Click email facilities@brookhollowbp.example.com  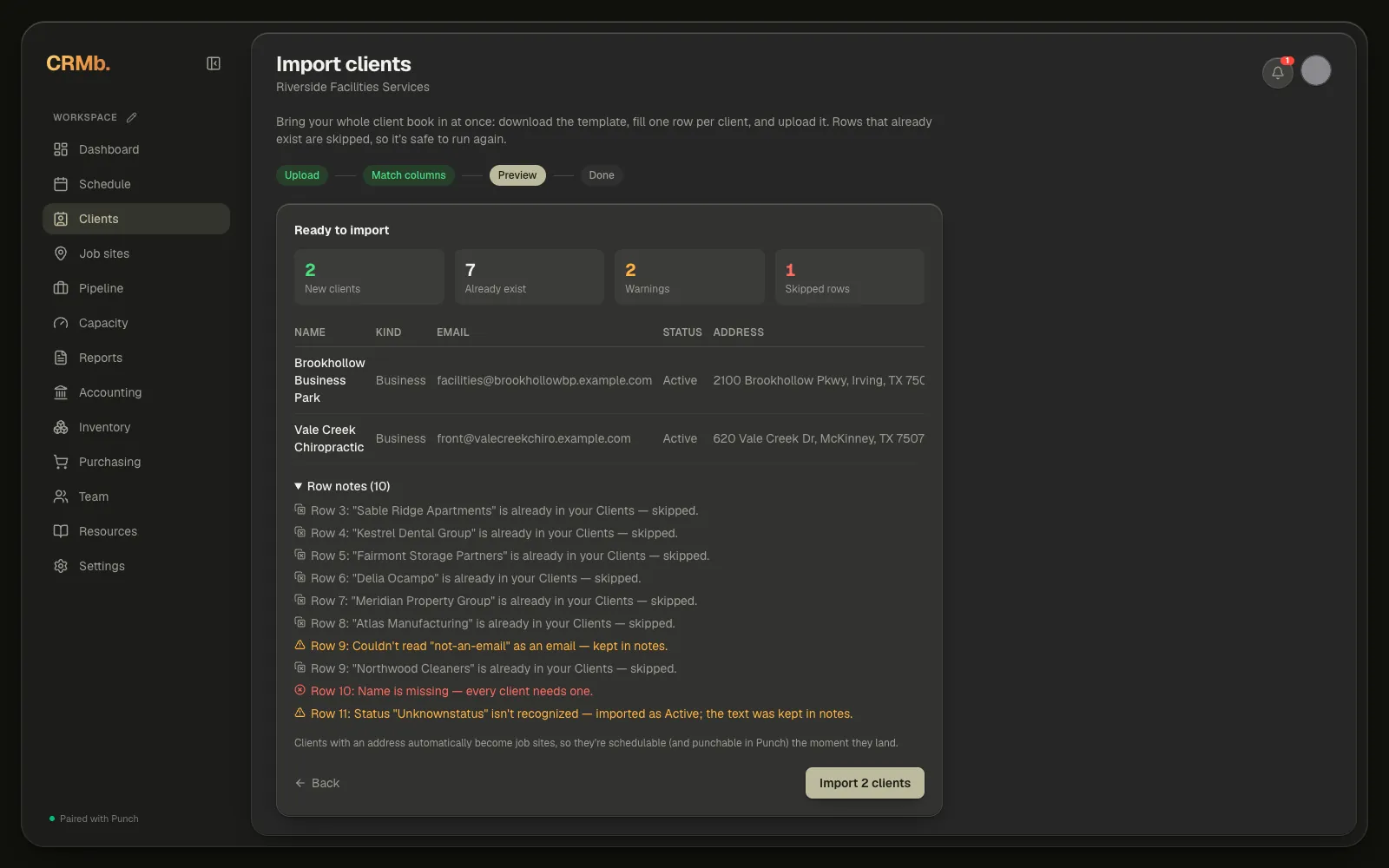[544, 380]
